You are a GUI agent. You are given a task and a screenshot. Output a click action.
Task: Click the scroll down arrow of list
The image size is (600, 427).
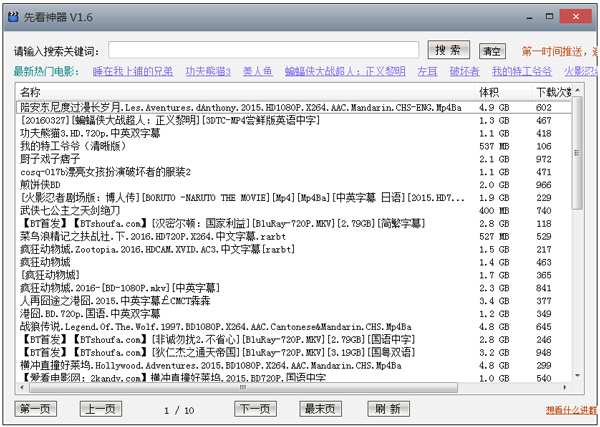click(577, 376)
